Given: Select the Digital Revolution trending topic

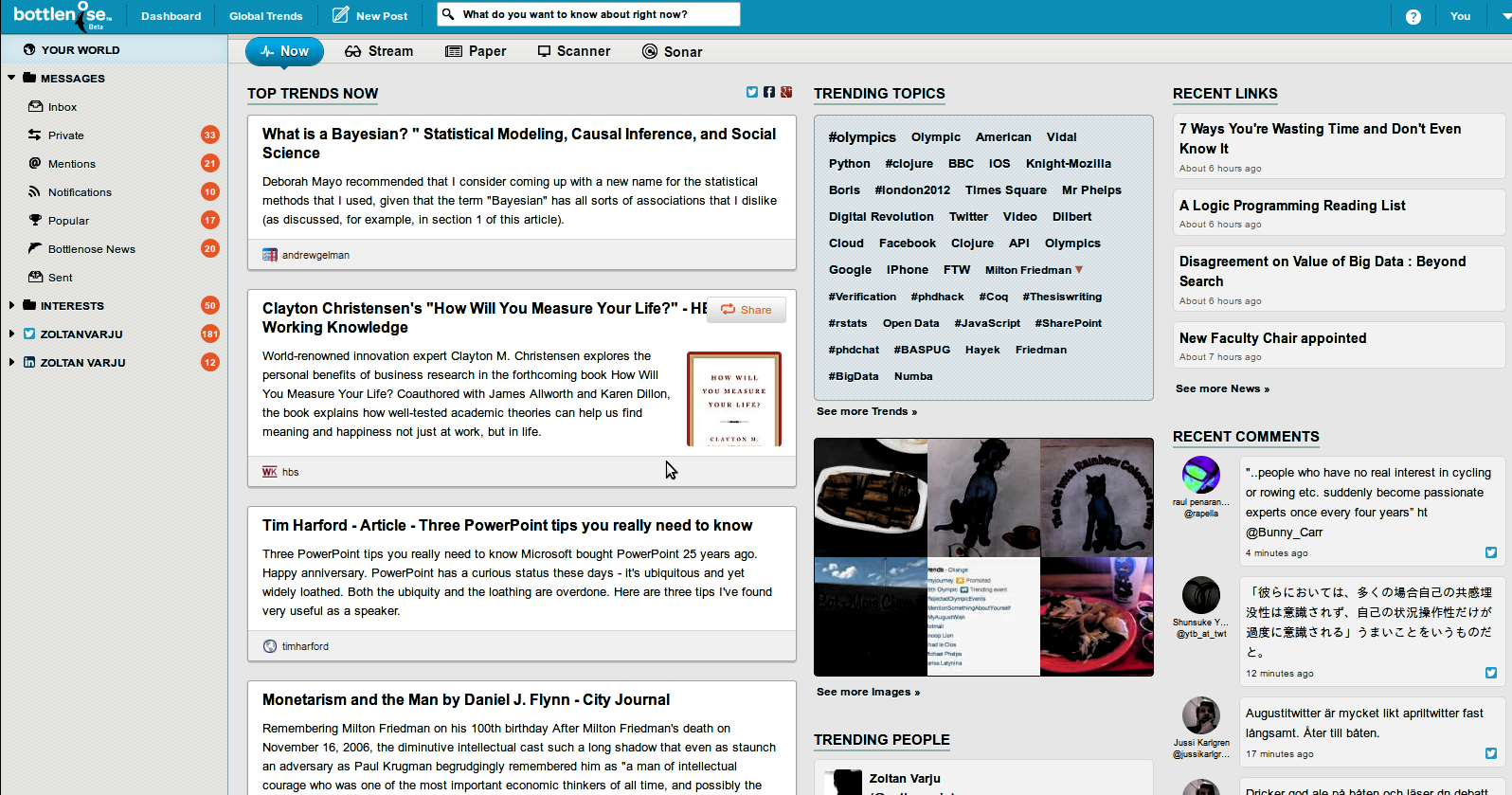Looking at the screenshot, I should pos(881,217).
